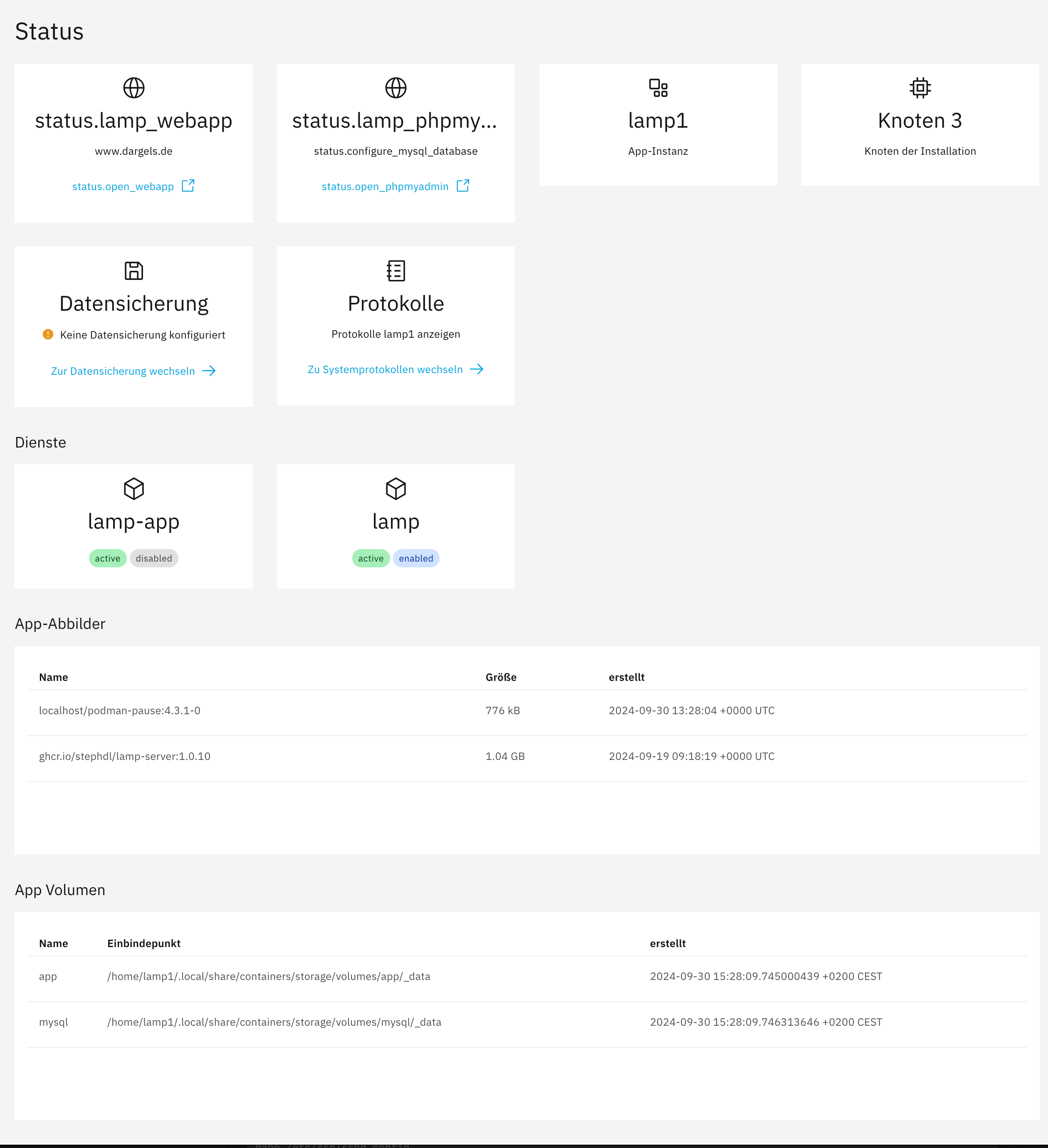Image resolution: width=1048 pixels, height=1148 pixels.
Task: Click the enabled tag on lamp service
Action: pyautogui.click(x=415, y=558)
